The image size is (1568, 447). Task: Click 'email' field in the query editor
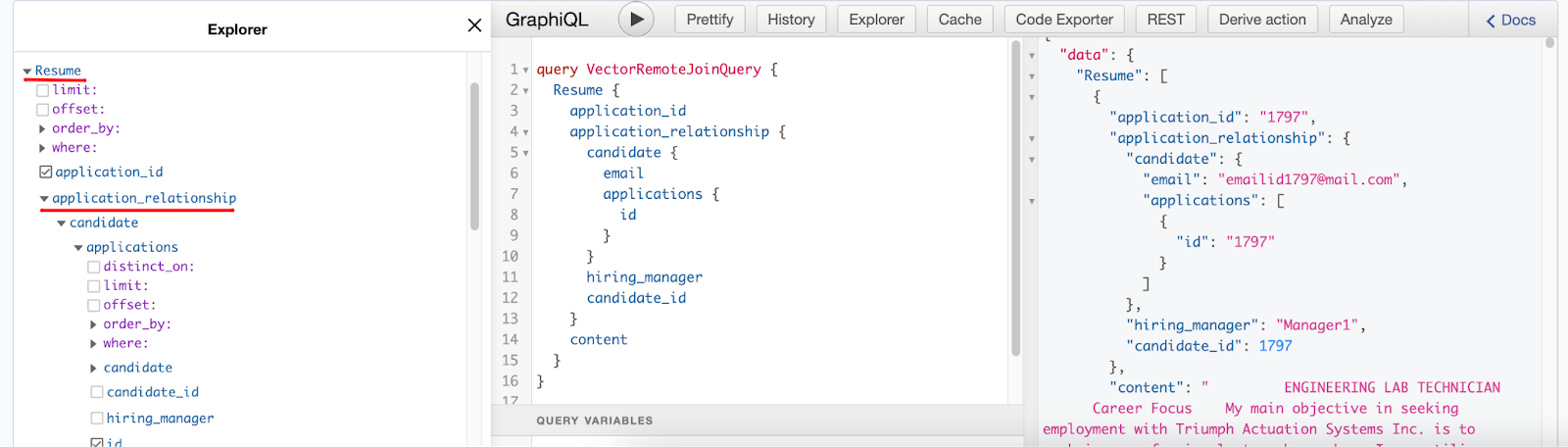(x=623, y=174)
